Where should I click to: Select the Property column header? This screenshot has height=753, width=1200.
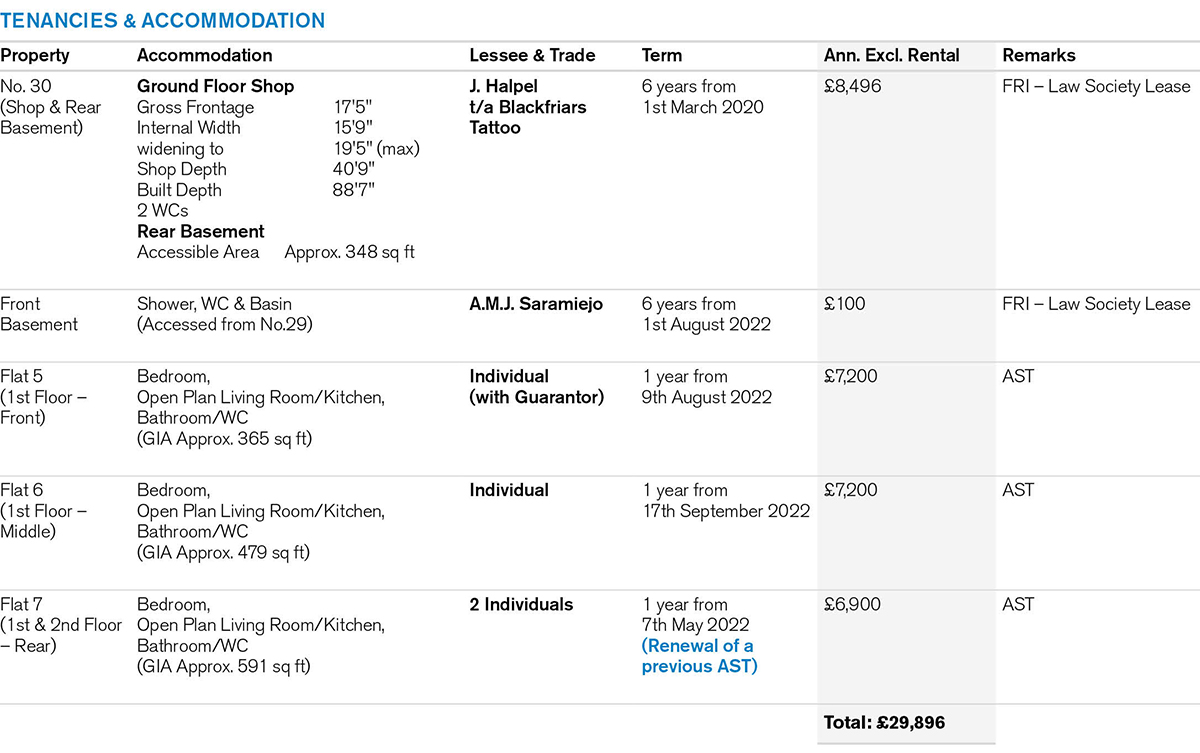tap(35, 56)
